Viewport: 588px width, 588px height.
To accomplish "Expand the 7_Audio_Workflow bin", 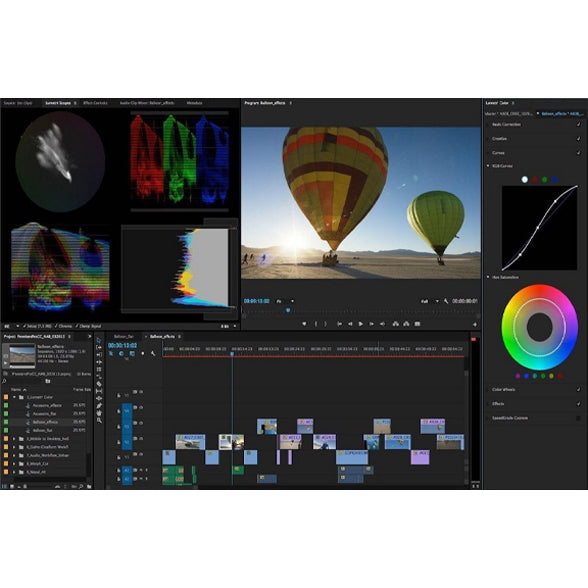I will click(14, 455).
